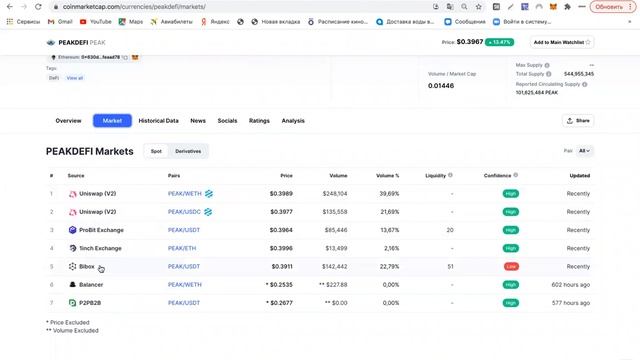The height and width of the screenshot is (360, 640).
Task: Click the lock icon in the address bar
Action: point(56,7)
